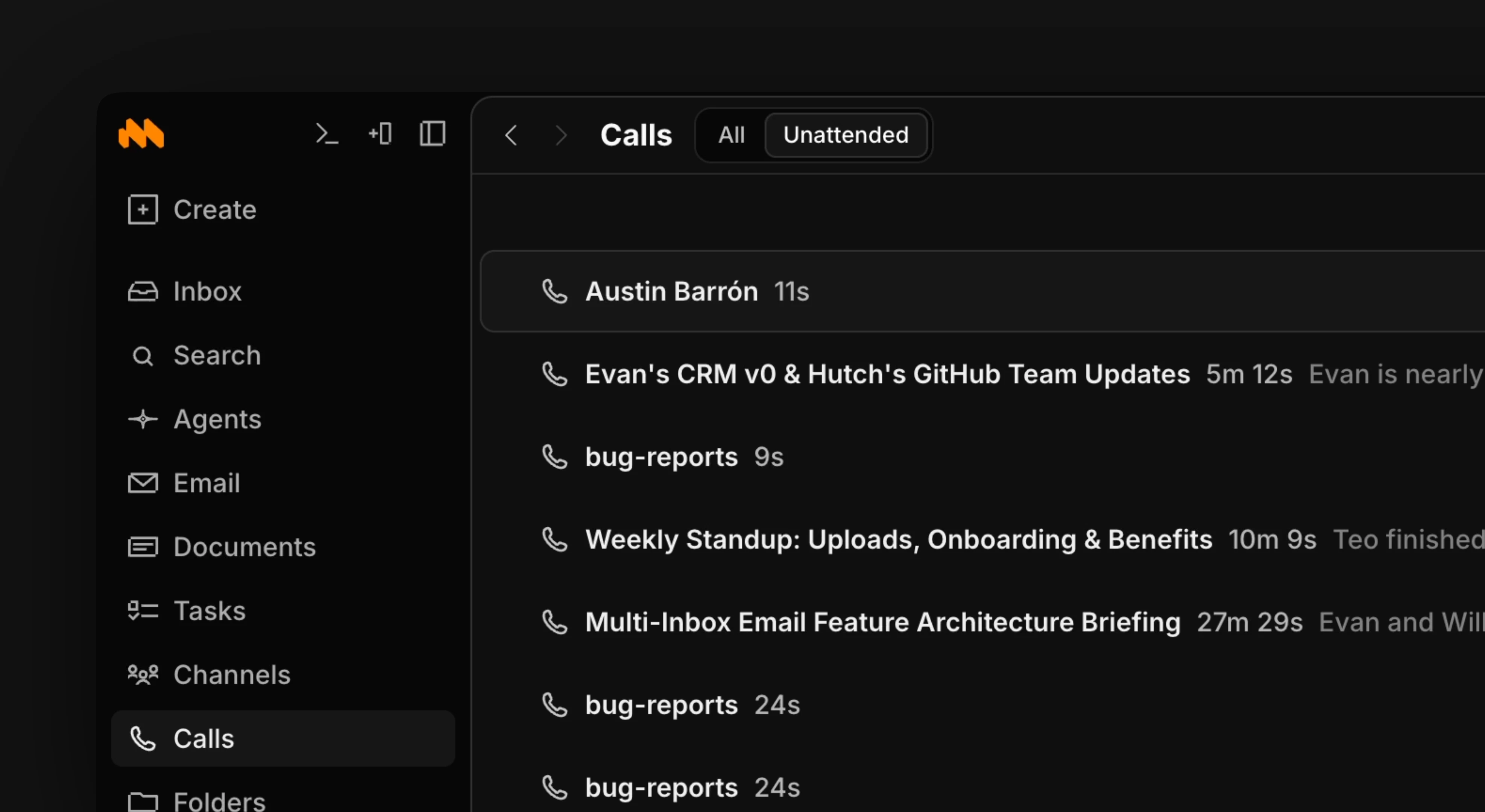Open Multi-Inbox Email Feature Architecture Briefing
Image resolution: width=1485 pixels, height=812 pixels.
[x=982, y=622]
